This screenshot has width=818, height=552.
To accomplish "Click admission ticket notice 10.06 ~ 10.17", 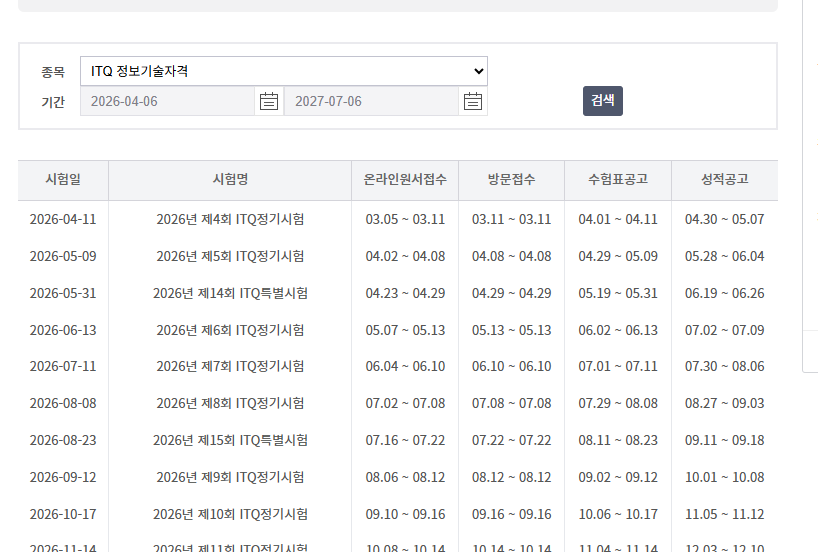I will pos(618,514).
